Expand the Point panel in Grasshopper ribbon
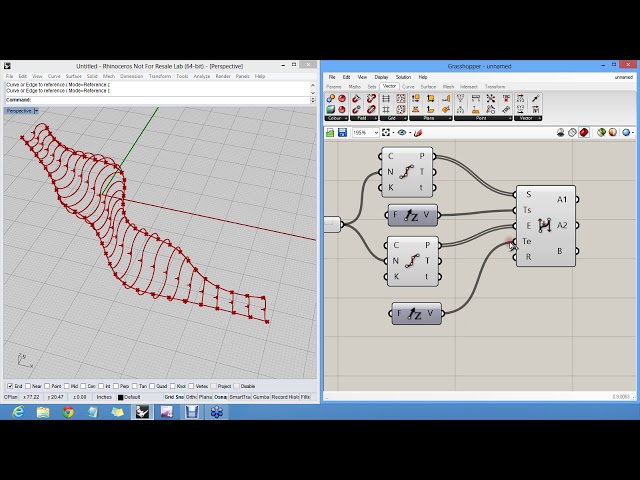Viewport: 640px width, 480px height. [510, 118]
